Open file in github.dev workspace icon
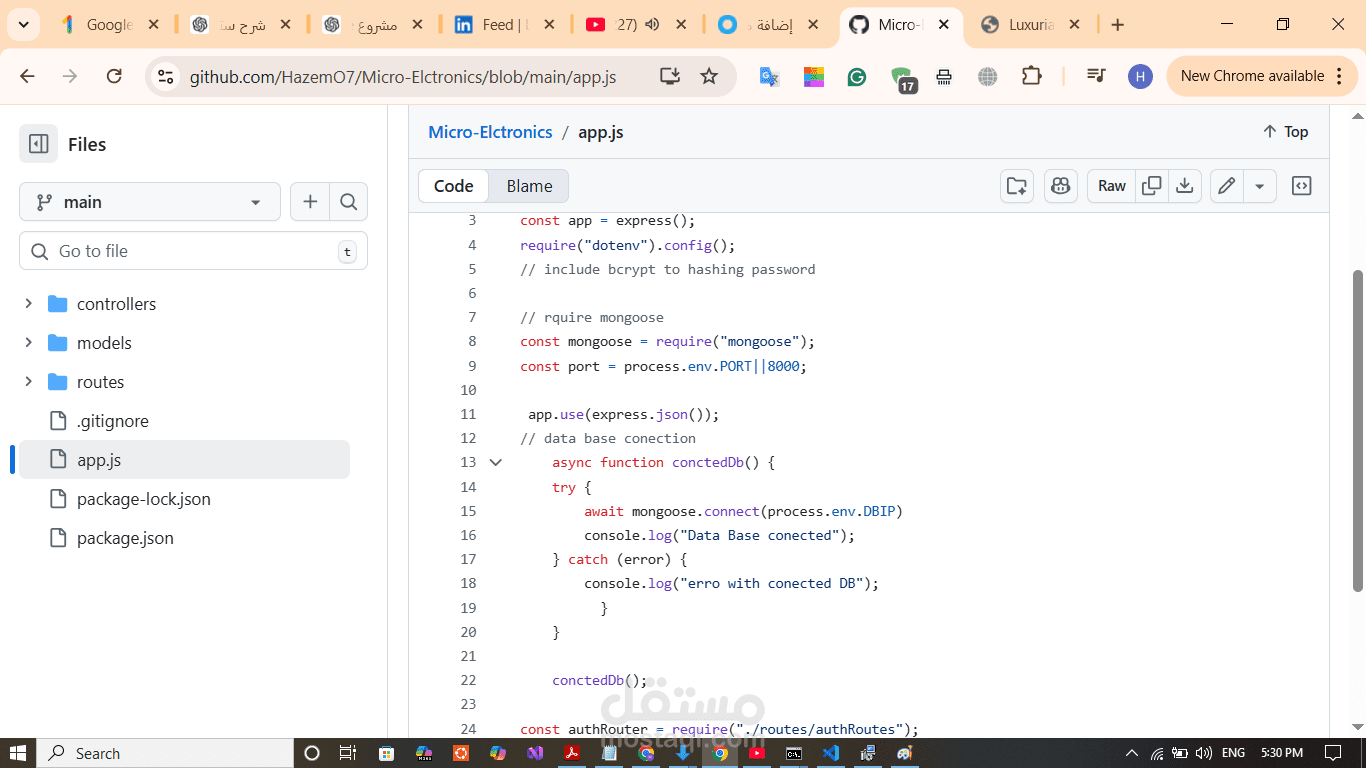 click(x=1017, y=186)
